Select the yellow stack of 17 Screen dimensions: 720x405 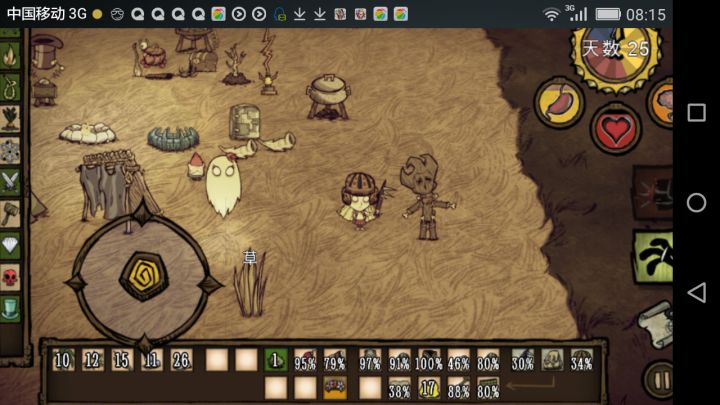tap(429, 388)
